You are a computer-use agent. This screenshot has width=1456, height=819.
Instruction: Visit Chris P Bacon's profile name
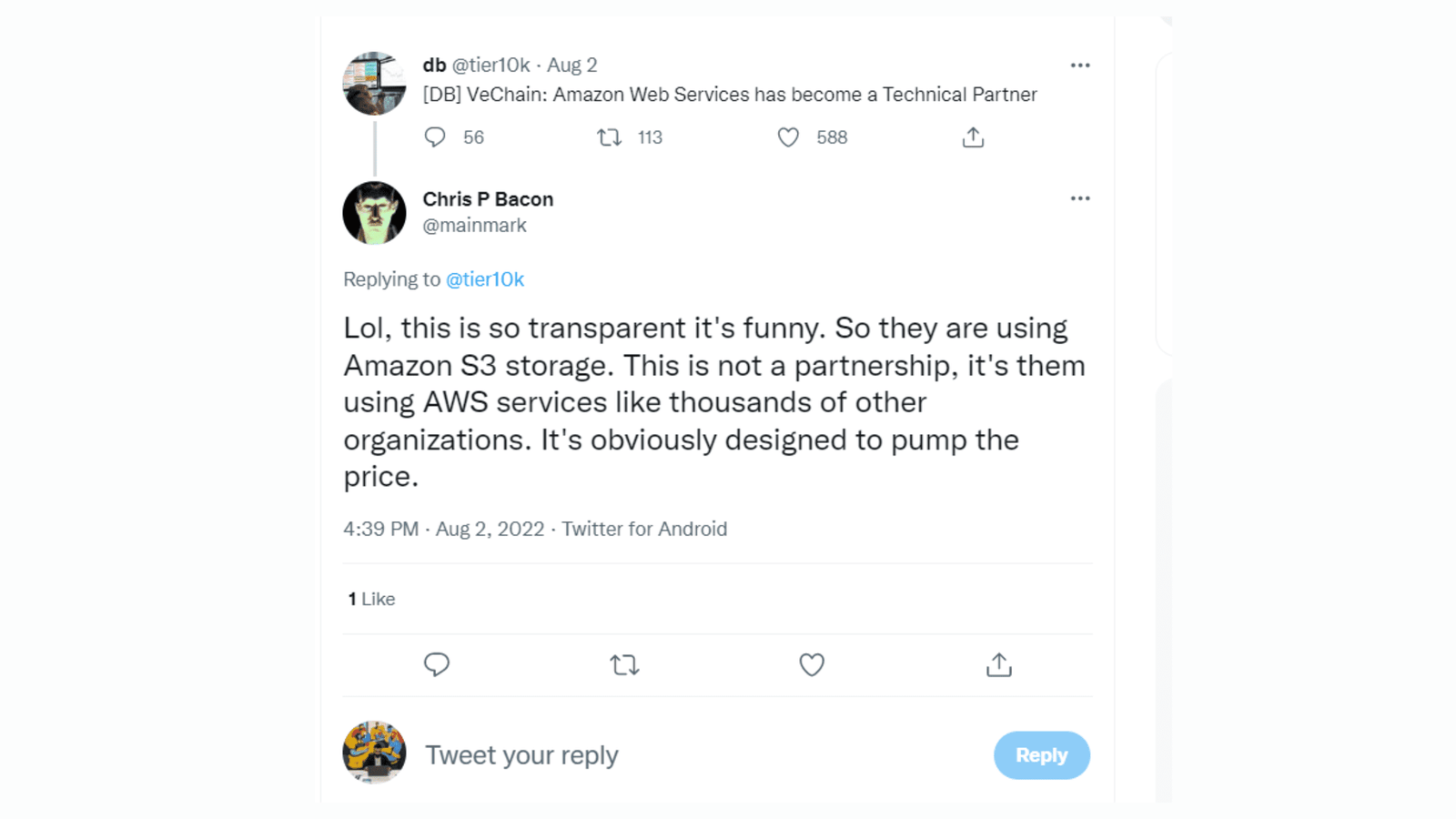coord(488,198)
